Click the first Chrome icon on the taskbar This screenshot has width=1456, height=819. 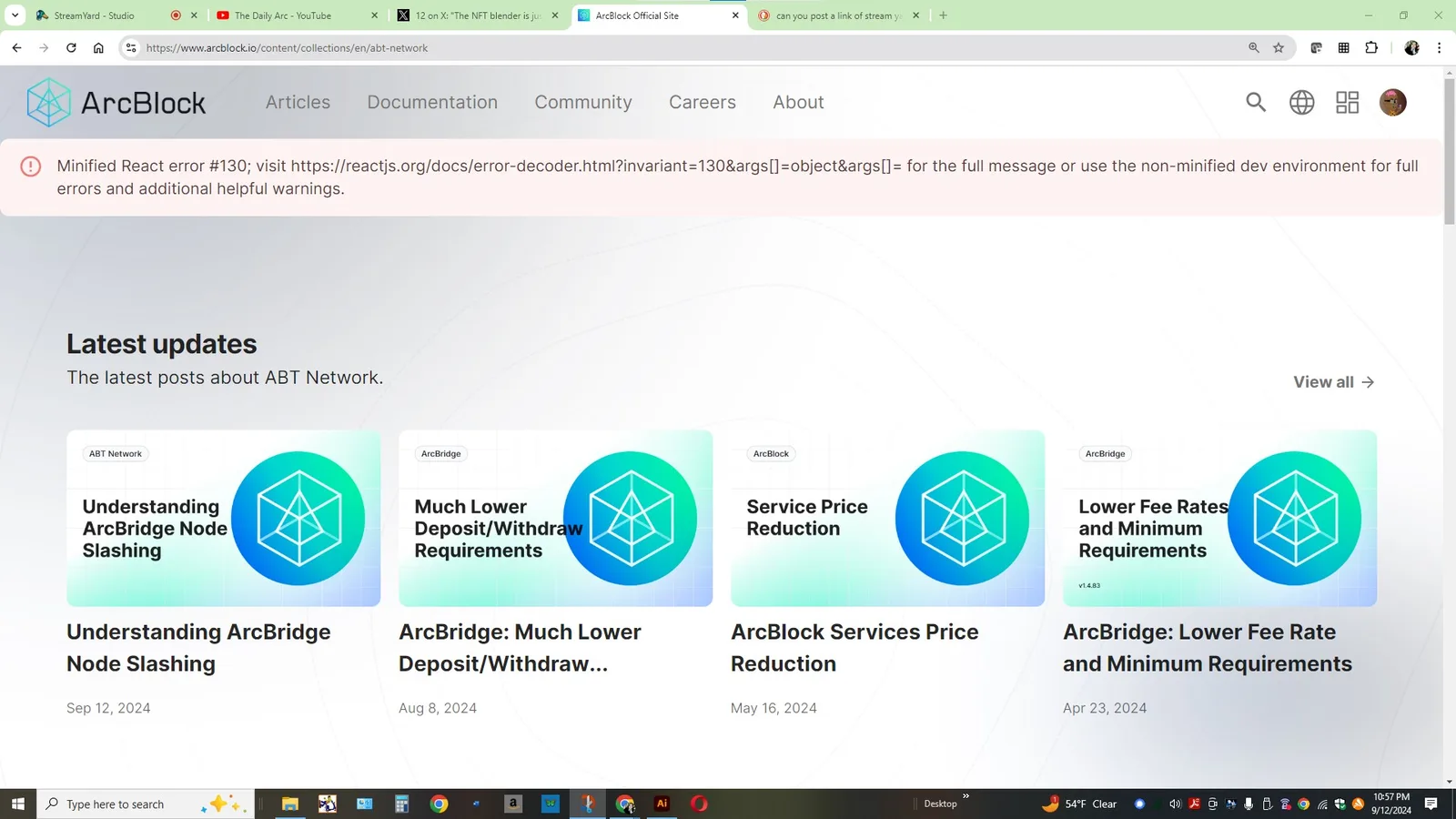tap(439, 804)
